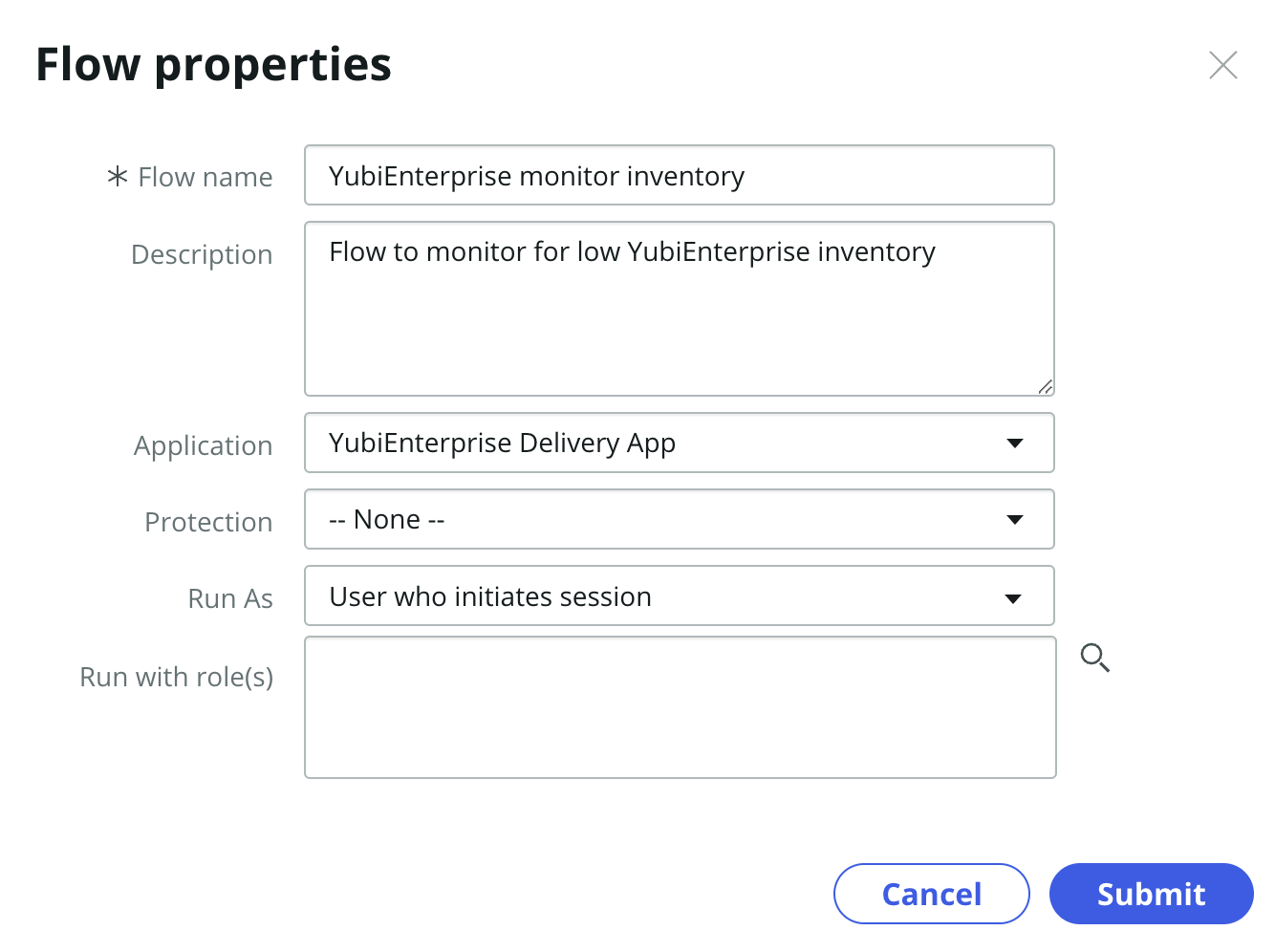Click the role lookup magnifier icon
The height and width of the screenshot is (952, 1275).
click(1095, 658)
